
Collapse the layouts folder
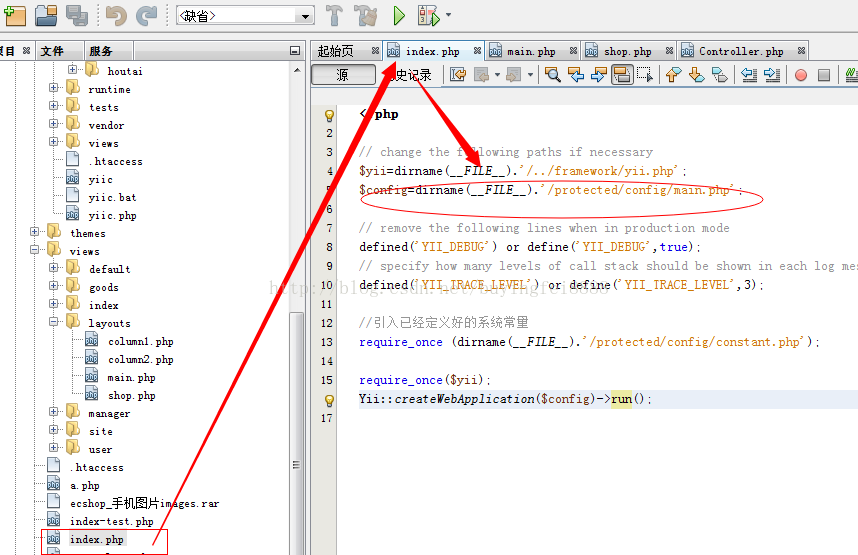pos(53,322)
